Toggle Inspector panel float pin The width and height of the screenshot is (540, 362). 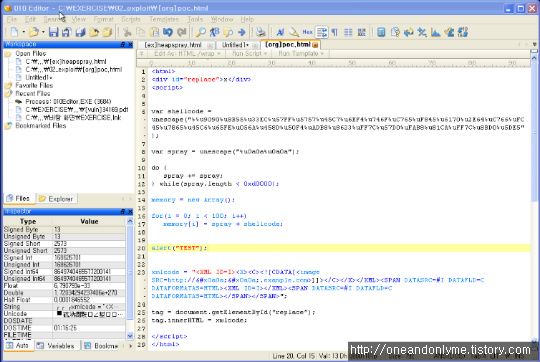click(123, 211)
